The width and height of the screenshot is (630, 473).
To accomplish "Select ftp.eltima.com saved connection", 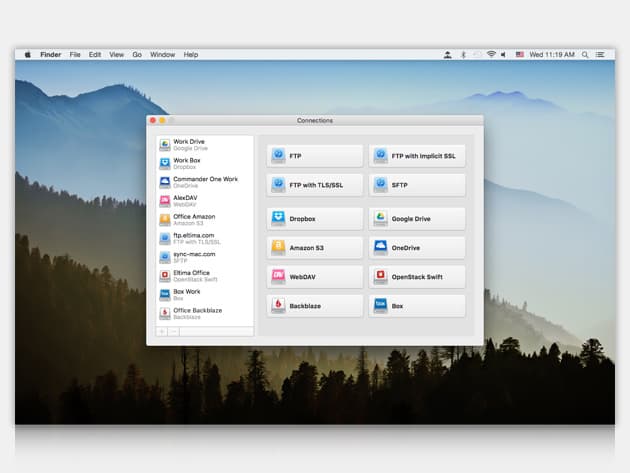I will point(193,238).
